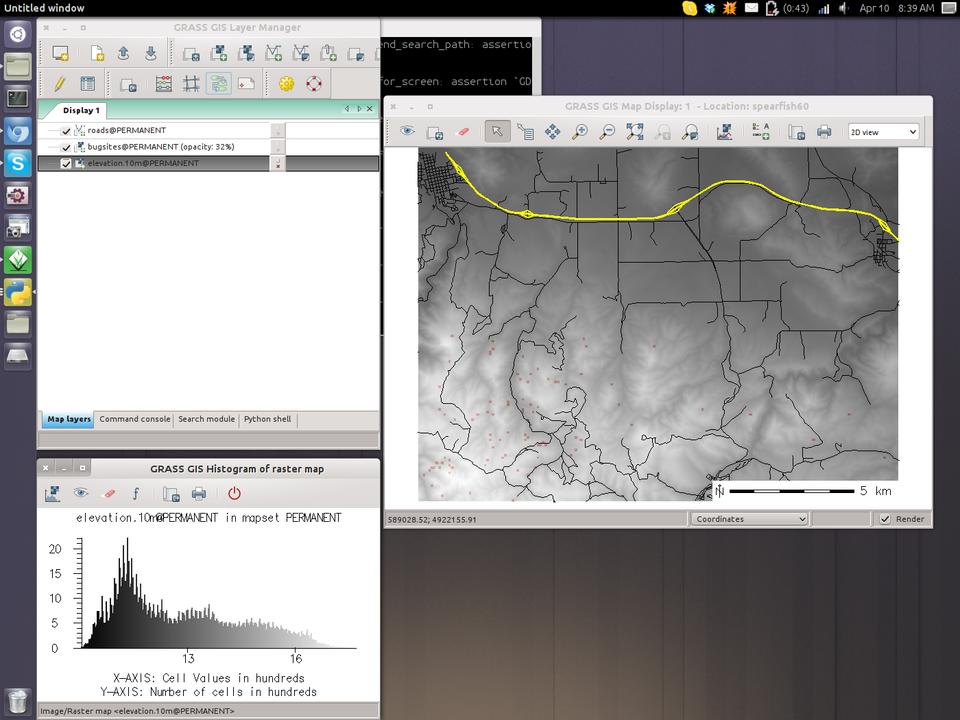Uncheck the roads@PERMANENT layer checkbox
This screenshot has width=960, height=720.
click(x=67, y=131)
